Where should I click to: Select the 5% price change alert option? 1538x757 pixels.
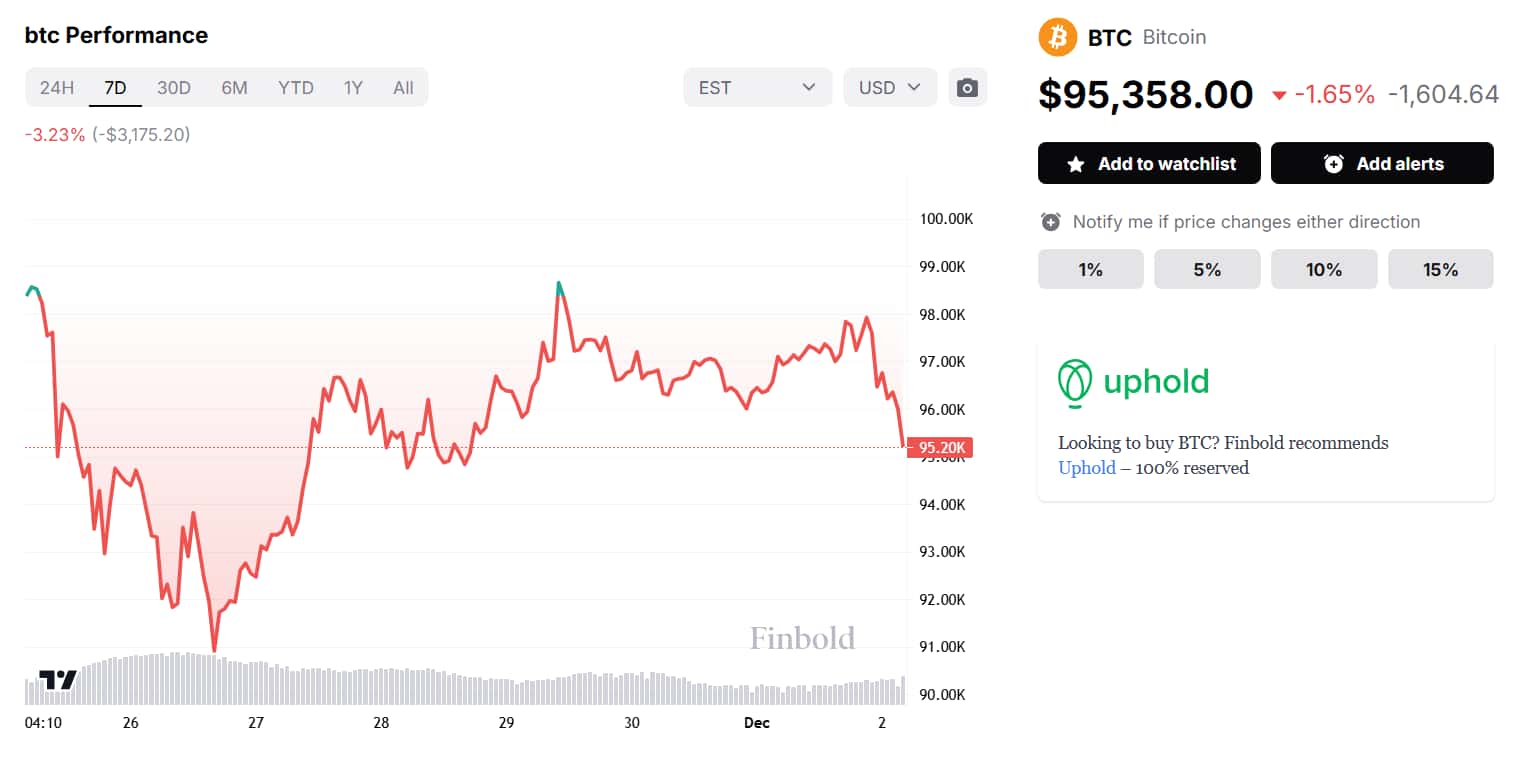pyautogui.click(x=1207, y=269)
